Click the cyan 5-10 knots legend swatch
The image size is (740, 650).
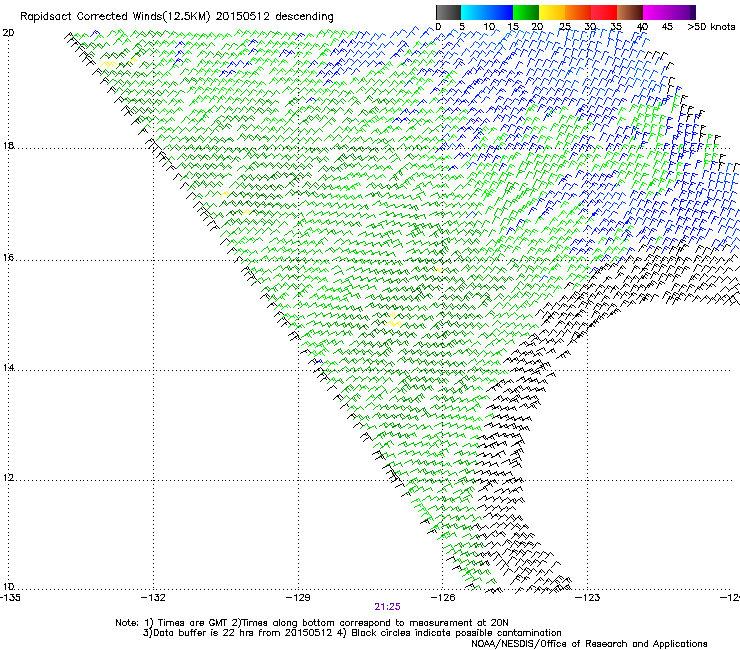(474, 12)
